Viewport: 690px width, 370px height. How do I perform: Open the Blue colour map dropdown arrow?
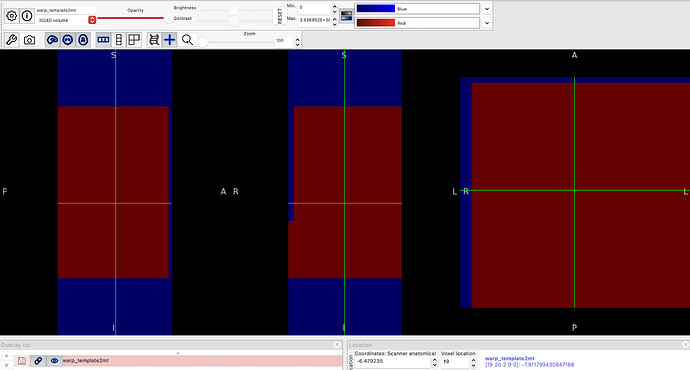pyautogui.click(x=487, y=9)
